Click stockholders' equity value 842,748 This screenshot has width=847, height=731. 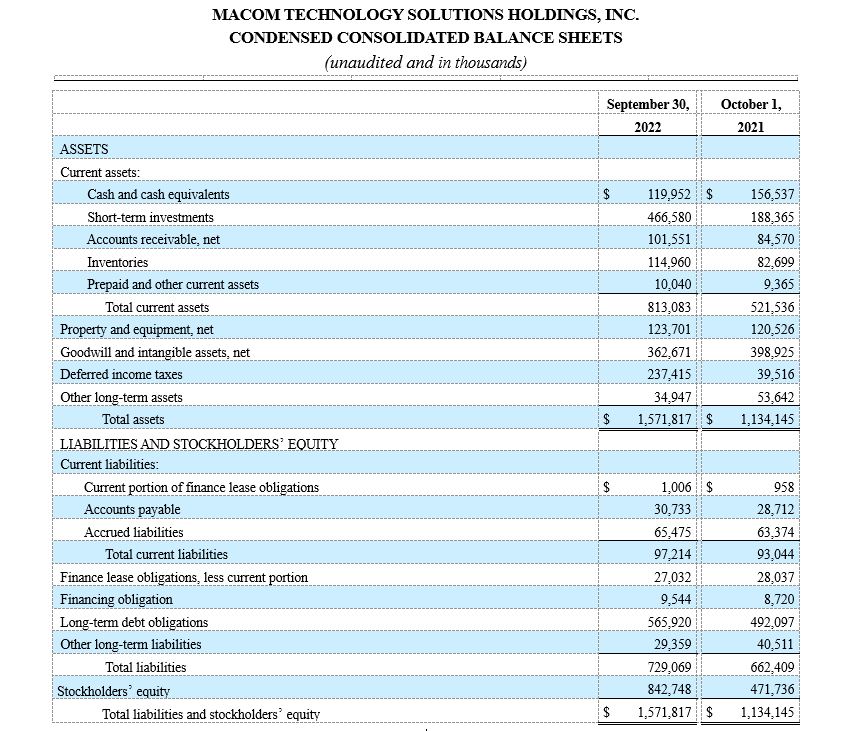click(669, 690)
